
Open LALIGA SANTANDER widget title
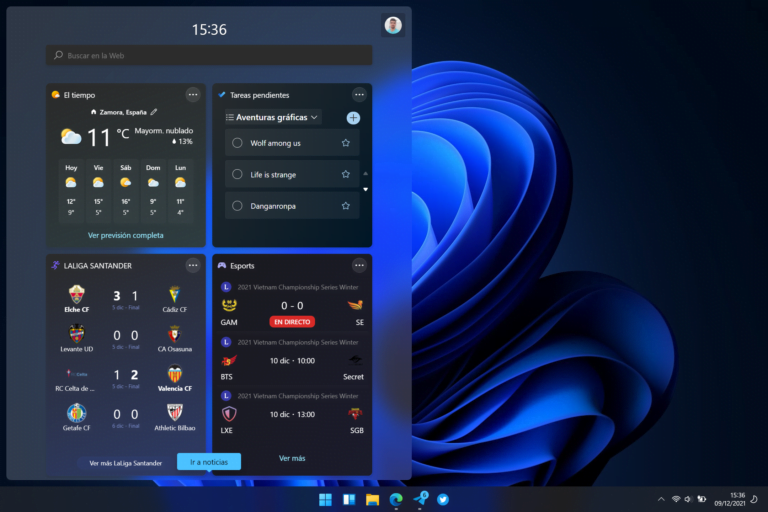click(x=97, y=266)
